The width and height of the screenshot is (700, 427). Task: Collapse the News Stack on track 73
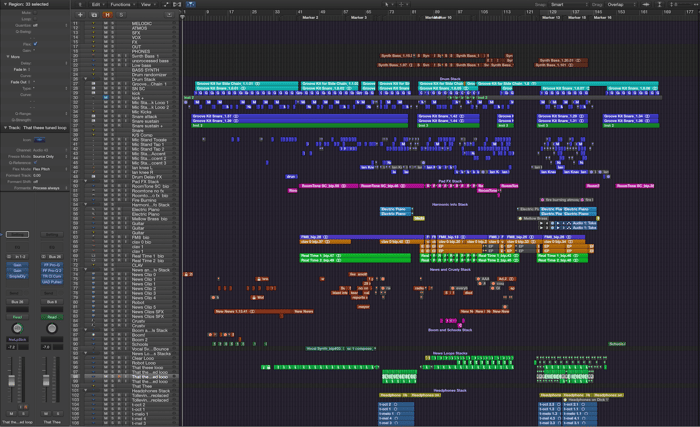(x=86, y=270)
